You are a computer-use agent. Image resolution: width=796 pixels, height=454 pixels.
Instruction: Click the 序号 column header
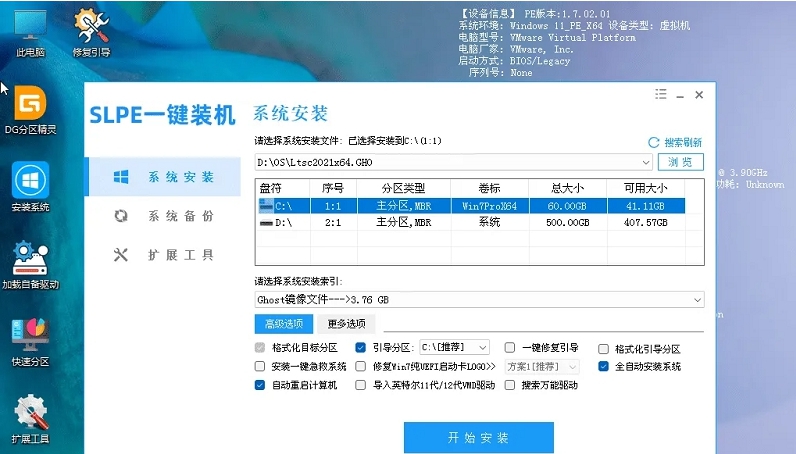pos(333,188)
